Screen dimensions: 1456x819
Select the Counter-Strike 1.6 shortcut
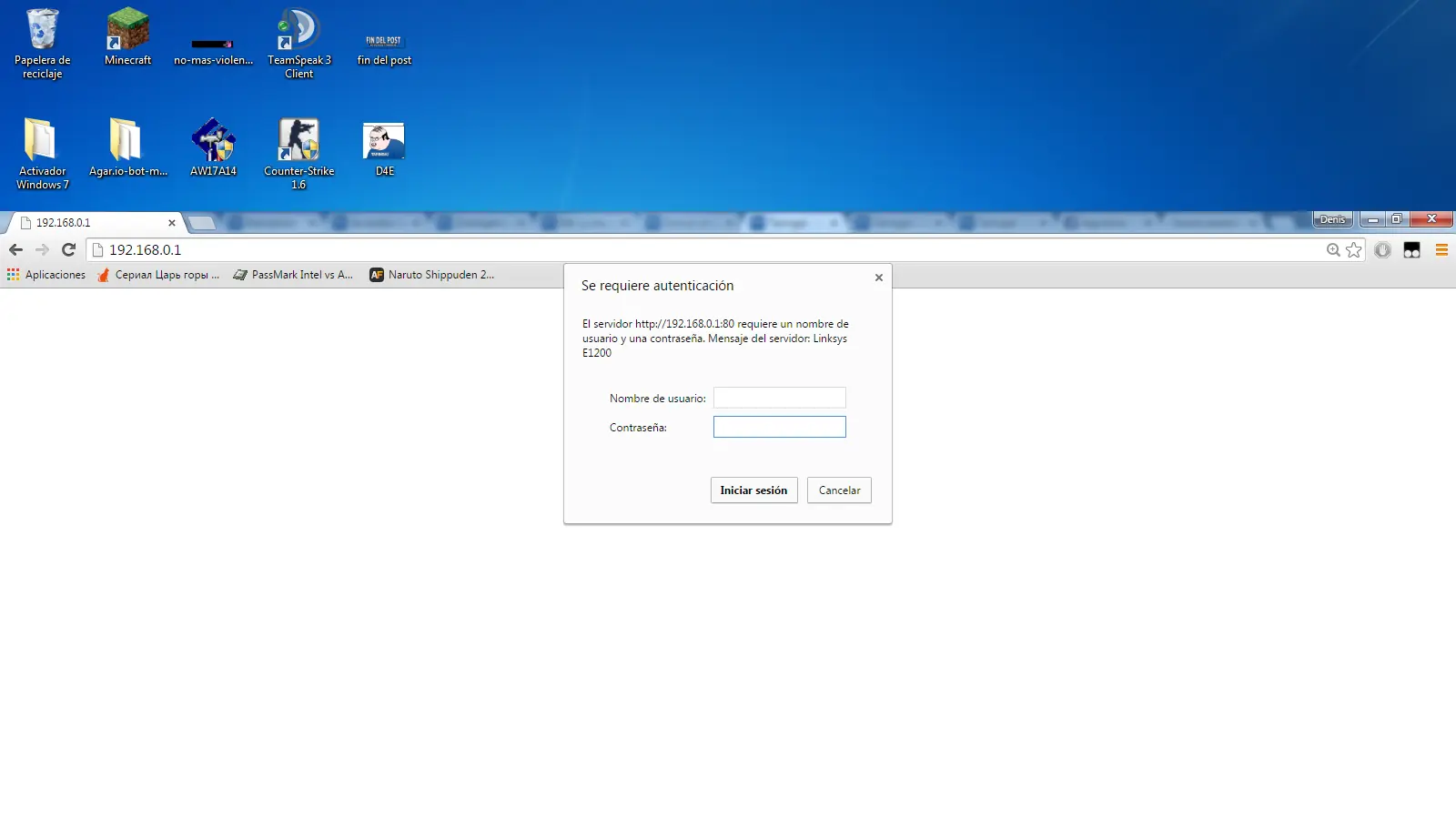[298, 154]
